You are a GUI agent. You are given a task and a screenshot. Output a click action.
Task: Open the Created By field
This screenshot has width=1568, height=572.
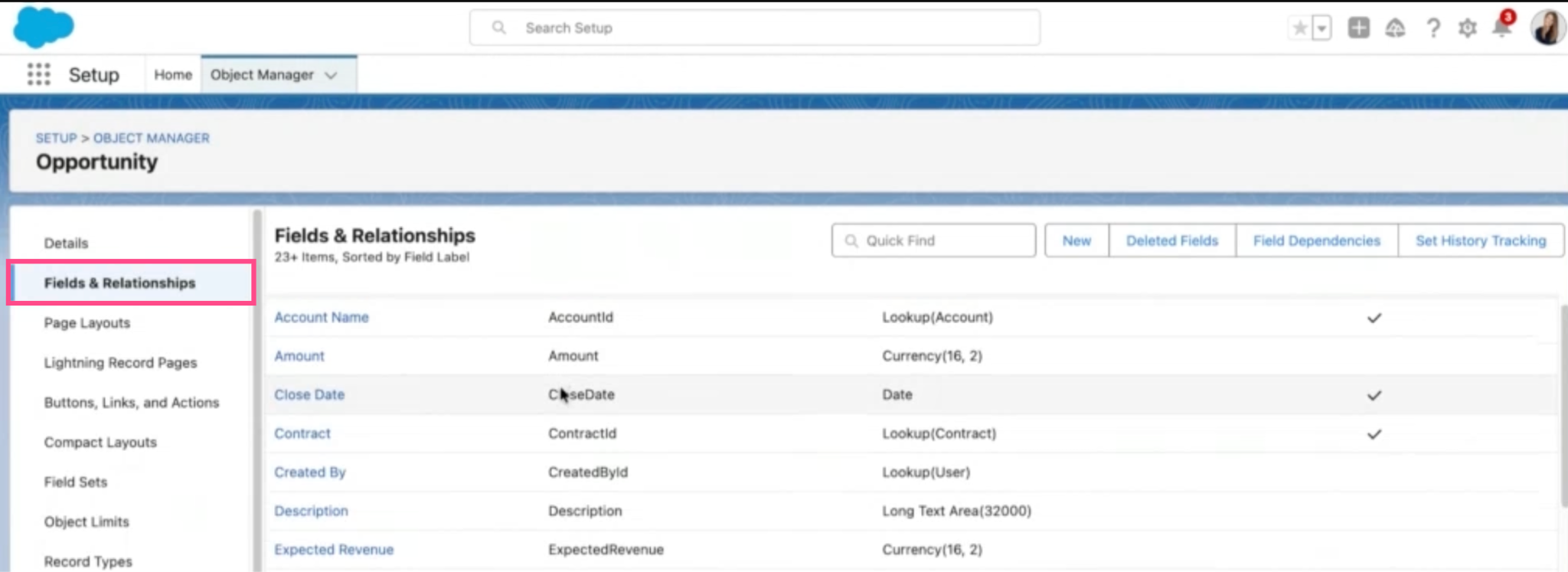click(x=309, y=472)
